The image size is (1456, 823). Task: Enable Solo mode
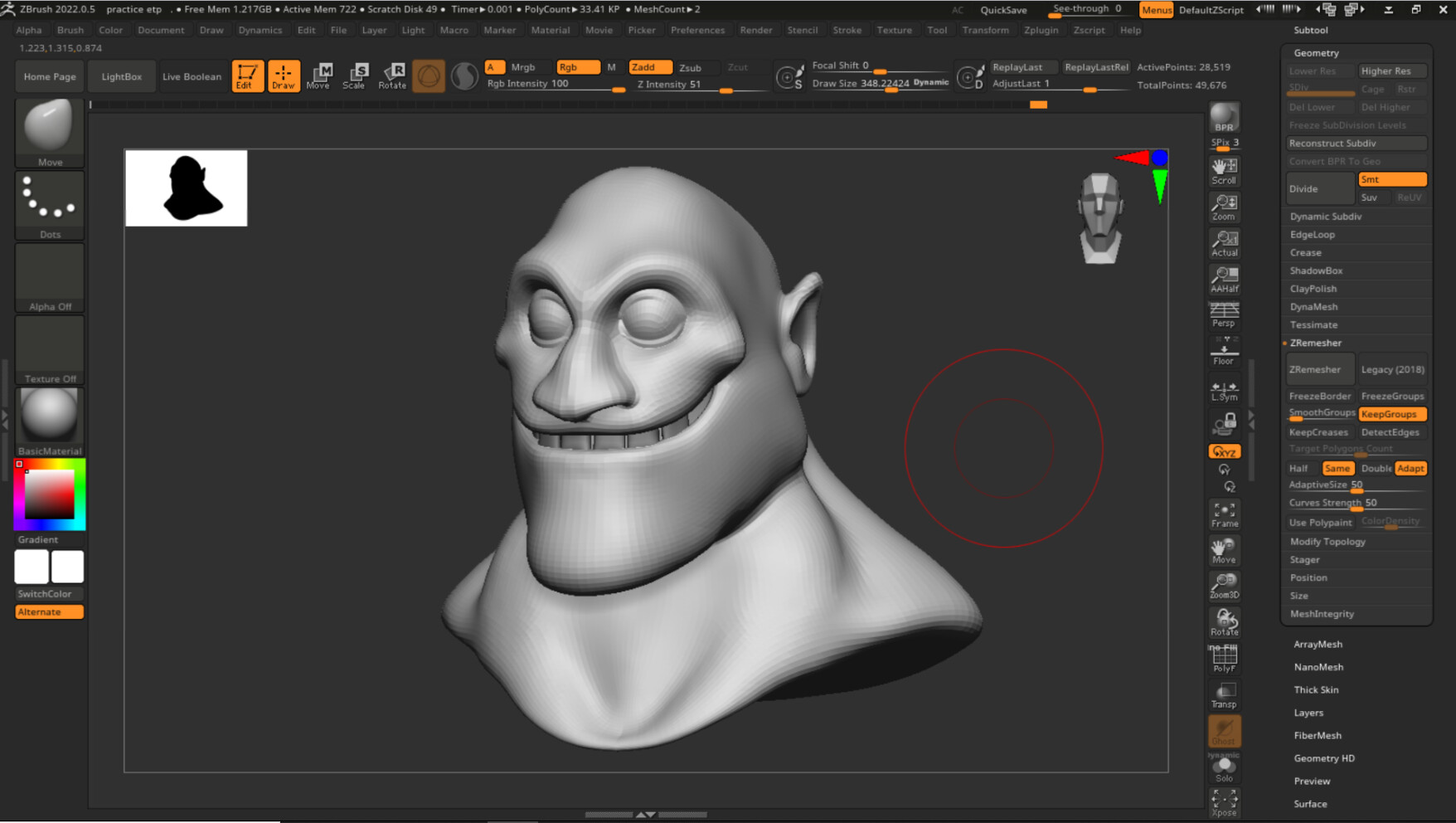point(1224,768)
